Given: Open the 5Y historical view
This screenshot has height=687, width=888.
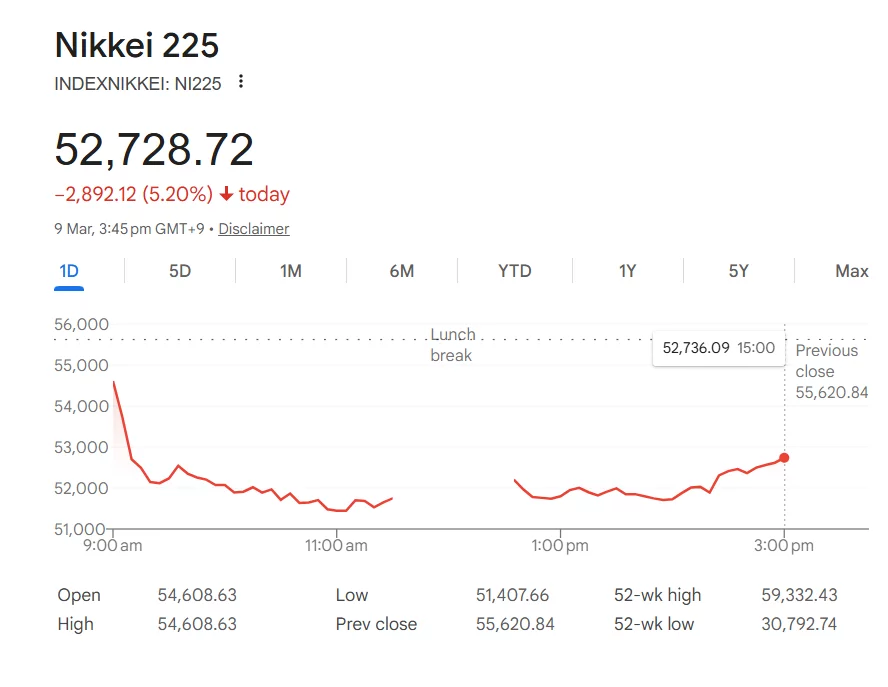Looking at the screenshot, I should (738, 270).
